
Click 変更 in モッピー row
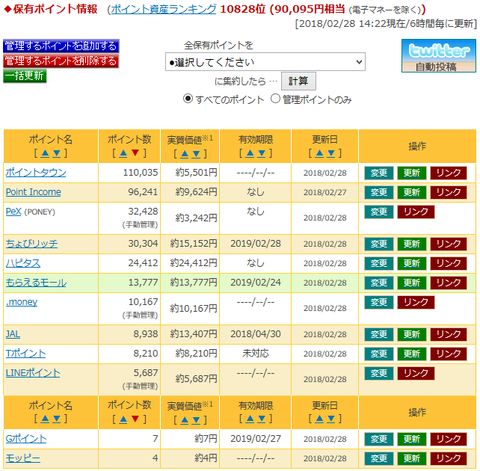coord(379,458)
